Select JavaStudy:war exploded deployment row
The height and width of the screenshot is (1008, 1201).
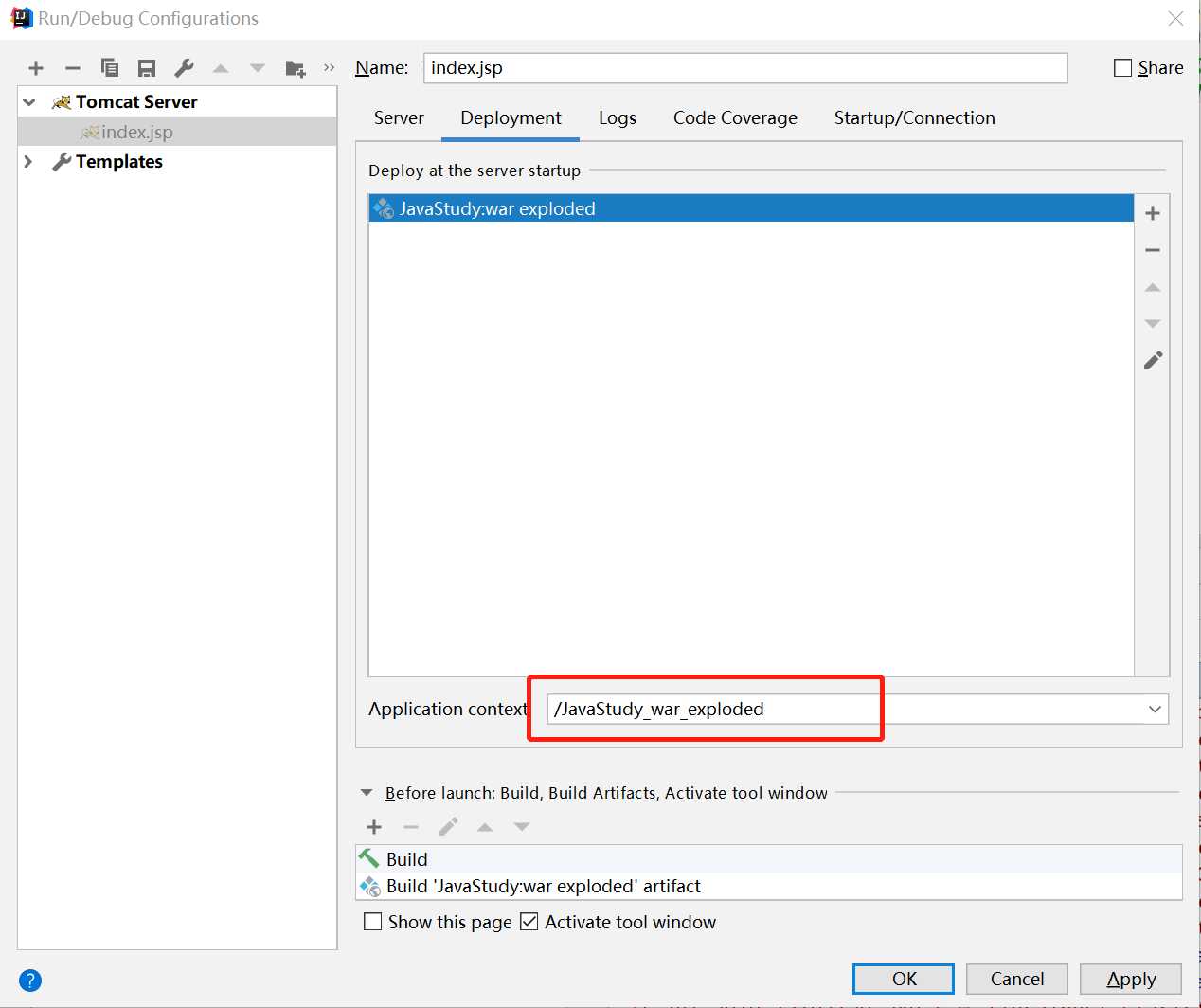point(751,208)
